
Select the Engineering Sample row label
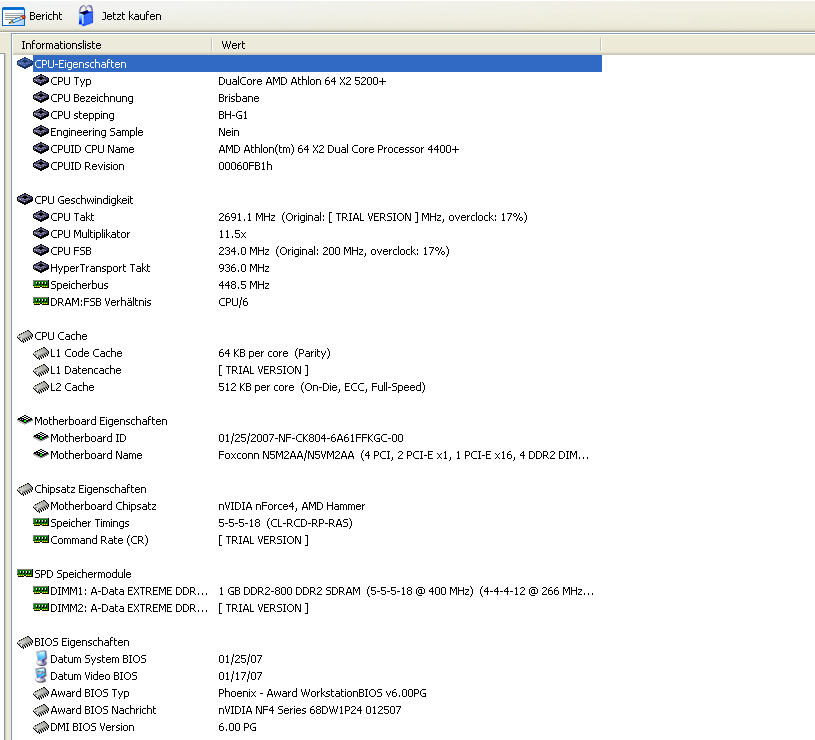[97, 132]
